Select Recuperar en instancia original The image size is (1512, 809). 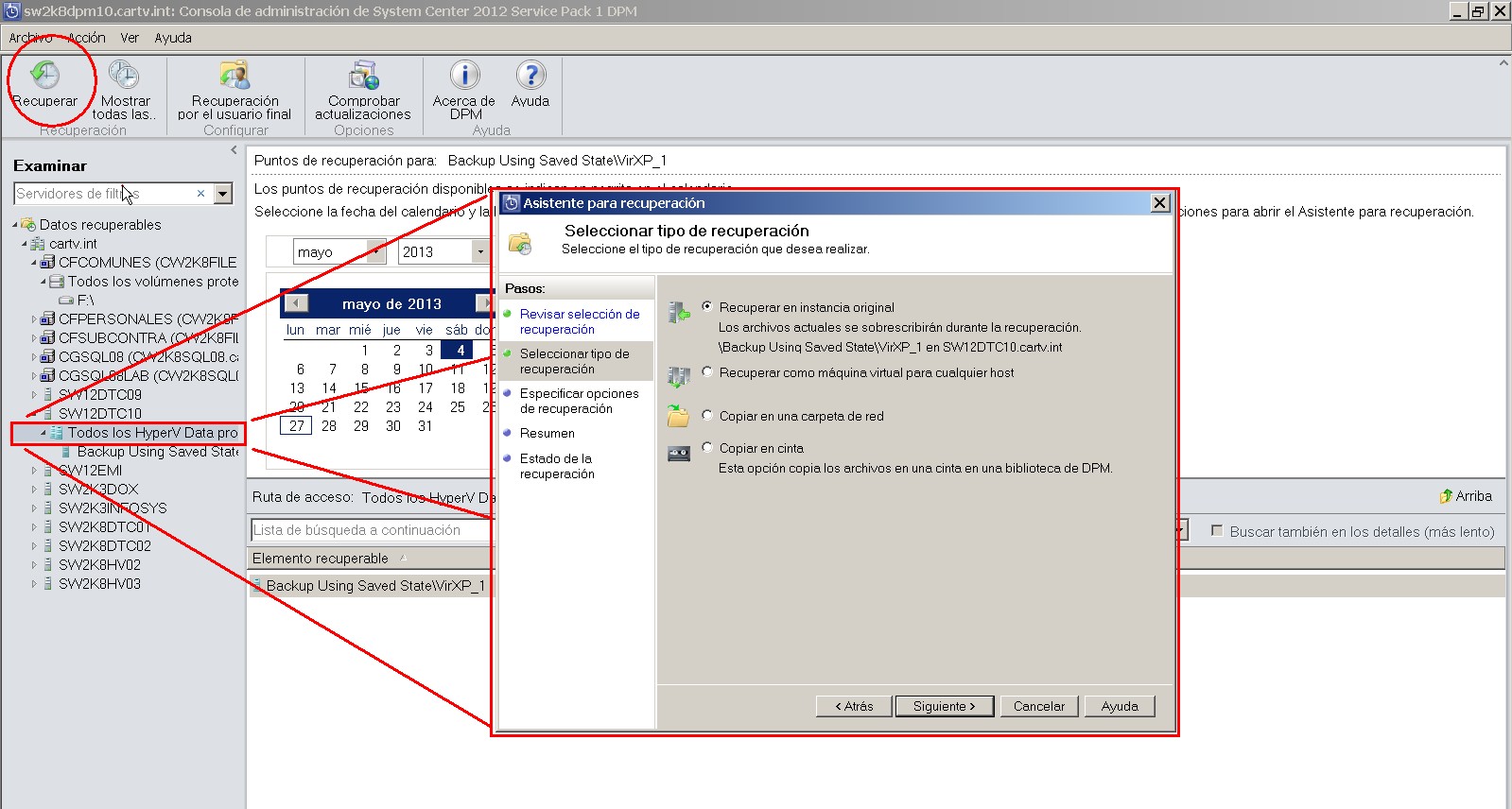coord(707,307)
